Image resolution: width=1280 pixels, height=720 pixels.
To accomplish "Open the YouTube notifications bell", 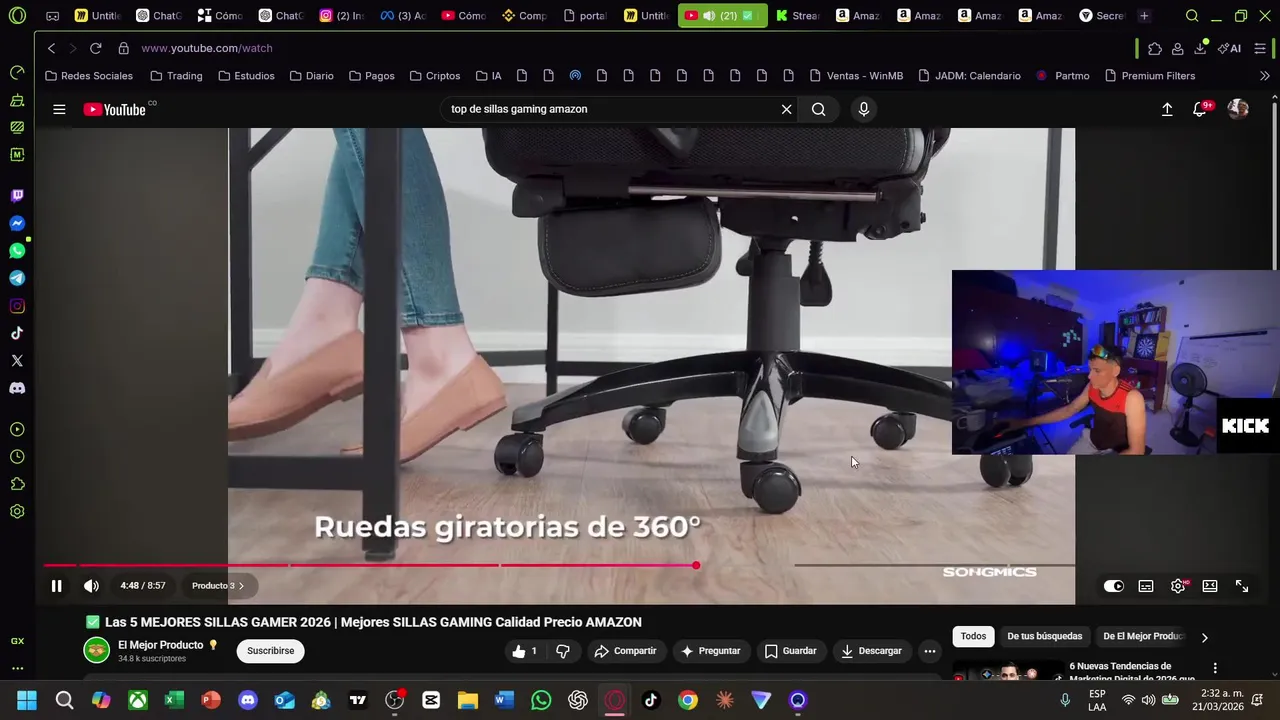I will [x=1200, y=109].
